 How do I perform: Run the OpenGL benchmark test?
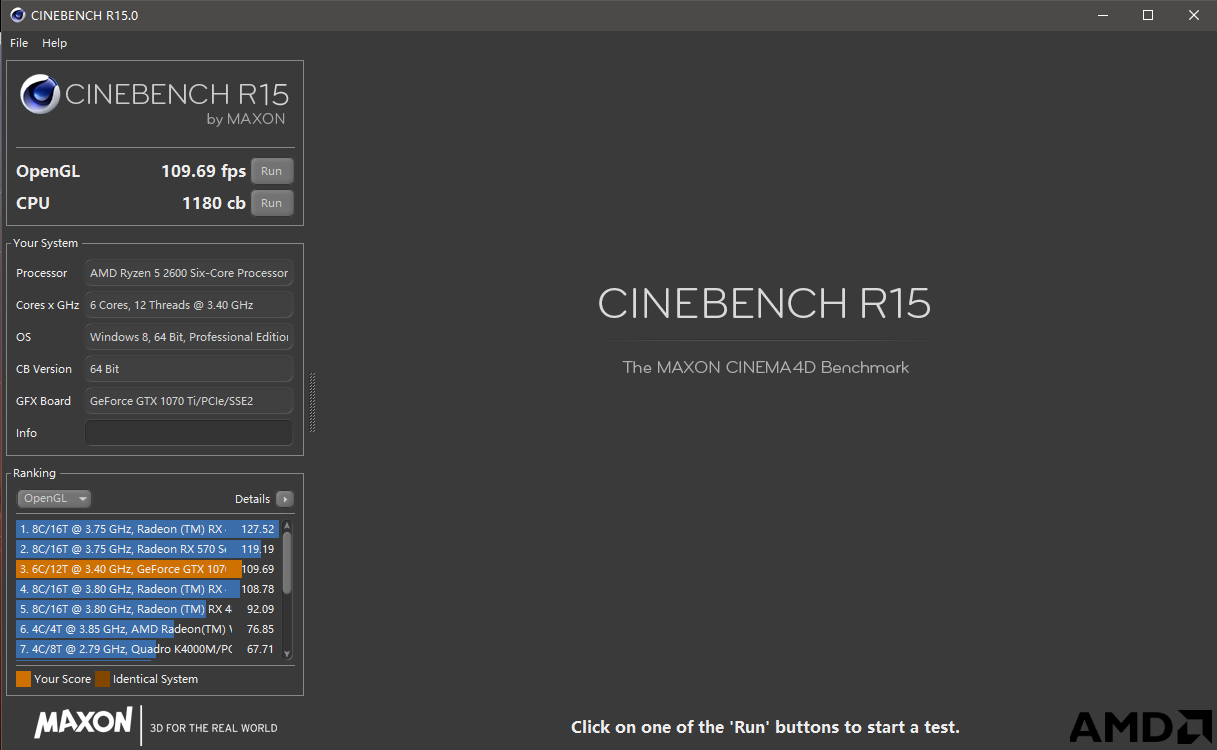pyautogui.click(x=272, y=171)
